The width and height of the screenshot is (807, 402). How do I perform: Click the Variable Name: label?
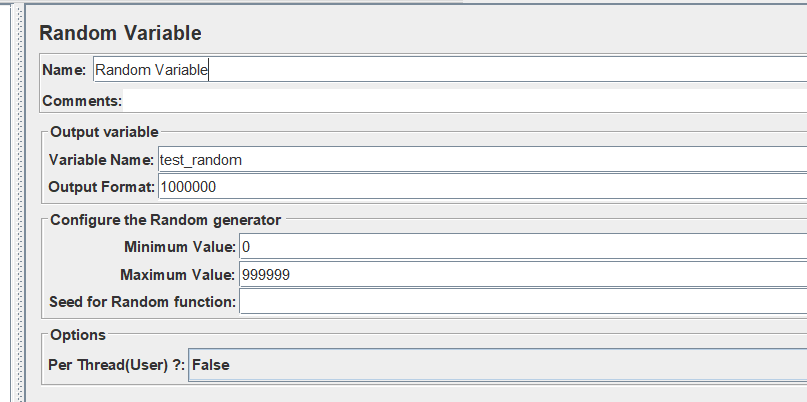(x=101, y=160)
